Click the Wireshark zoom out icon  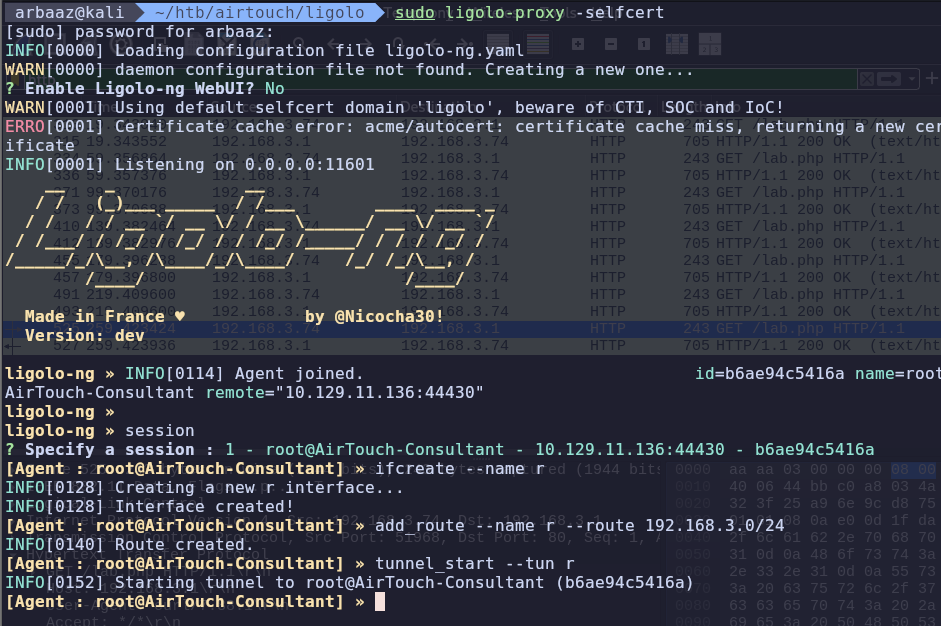[610, 44]
